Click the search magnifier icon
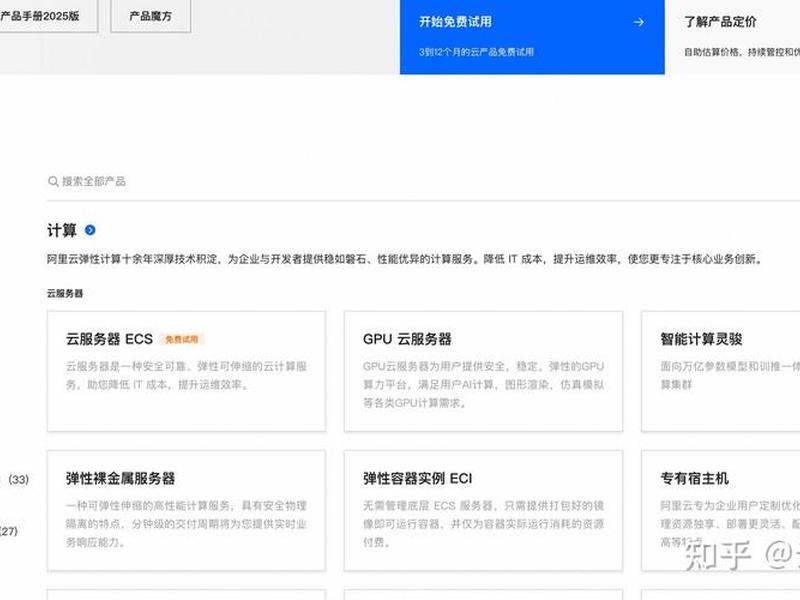Image resolution: width=800 pixels, height=600 pixels. click(x=53, y=181)
